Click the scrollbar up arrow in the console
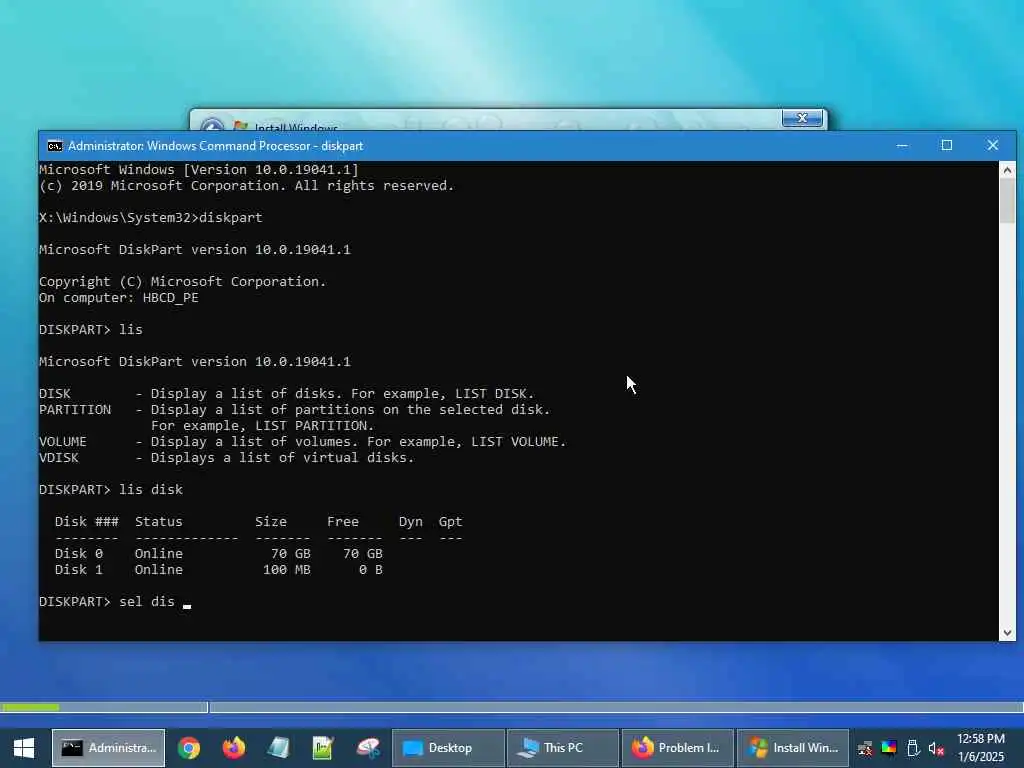Image resolution: width=1024 pixels, height=768 pixels. (1007, 170)
